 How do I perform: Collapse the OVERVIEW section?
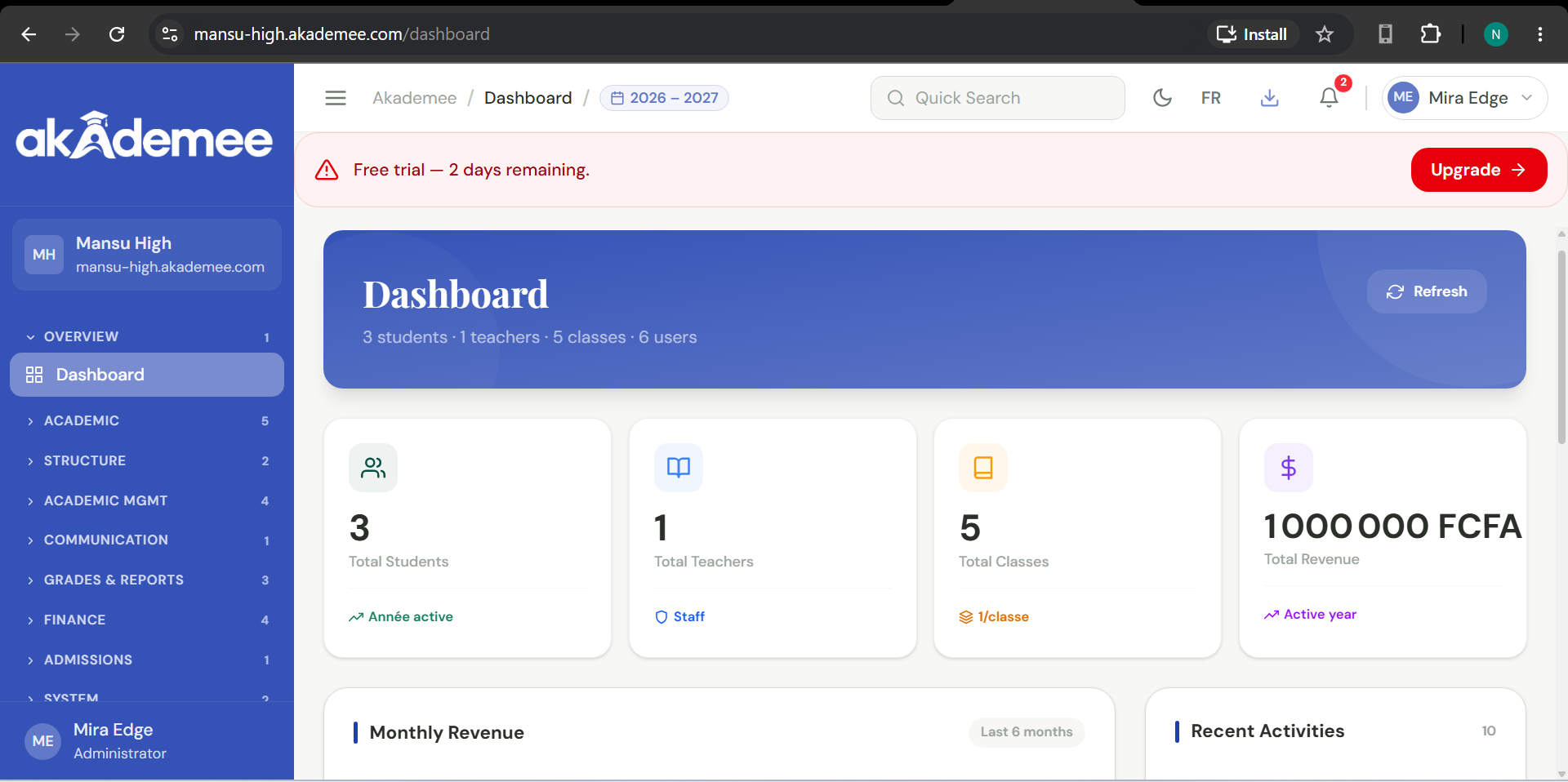(x=147, y=336)
